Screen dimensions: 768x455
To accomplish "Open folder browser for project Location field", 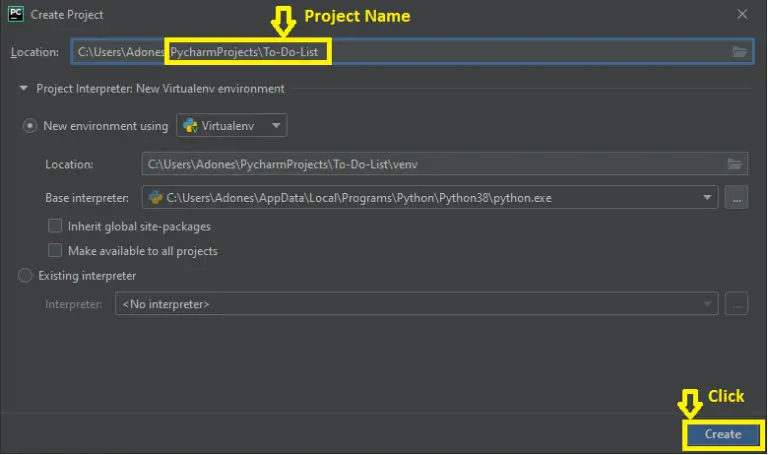I will [x=739, y=52].
